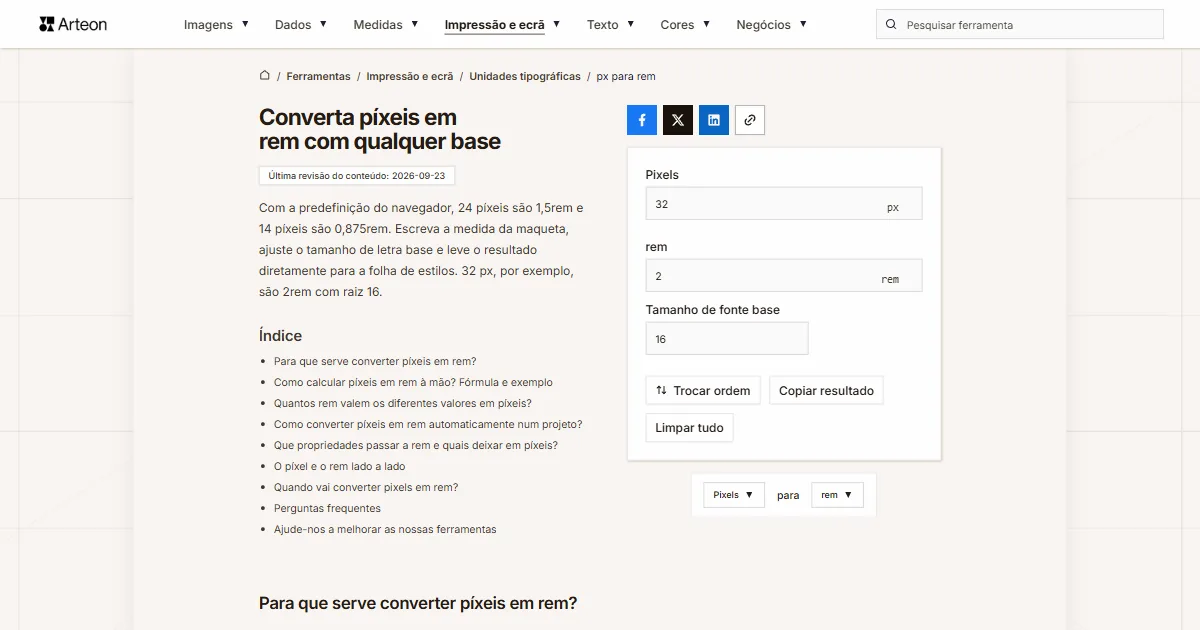
Task: Go to 'Como calcular píxeis em rem à mão?'
Action: (413, 382)
